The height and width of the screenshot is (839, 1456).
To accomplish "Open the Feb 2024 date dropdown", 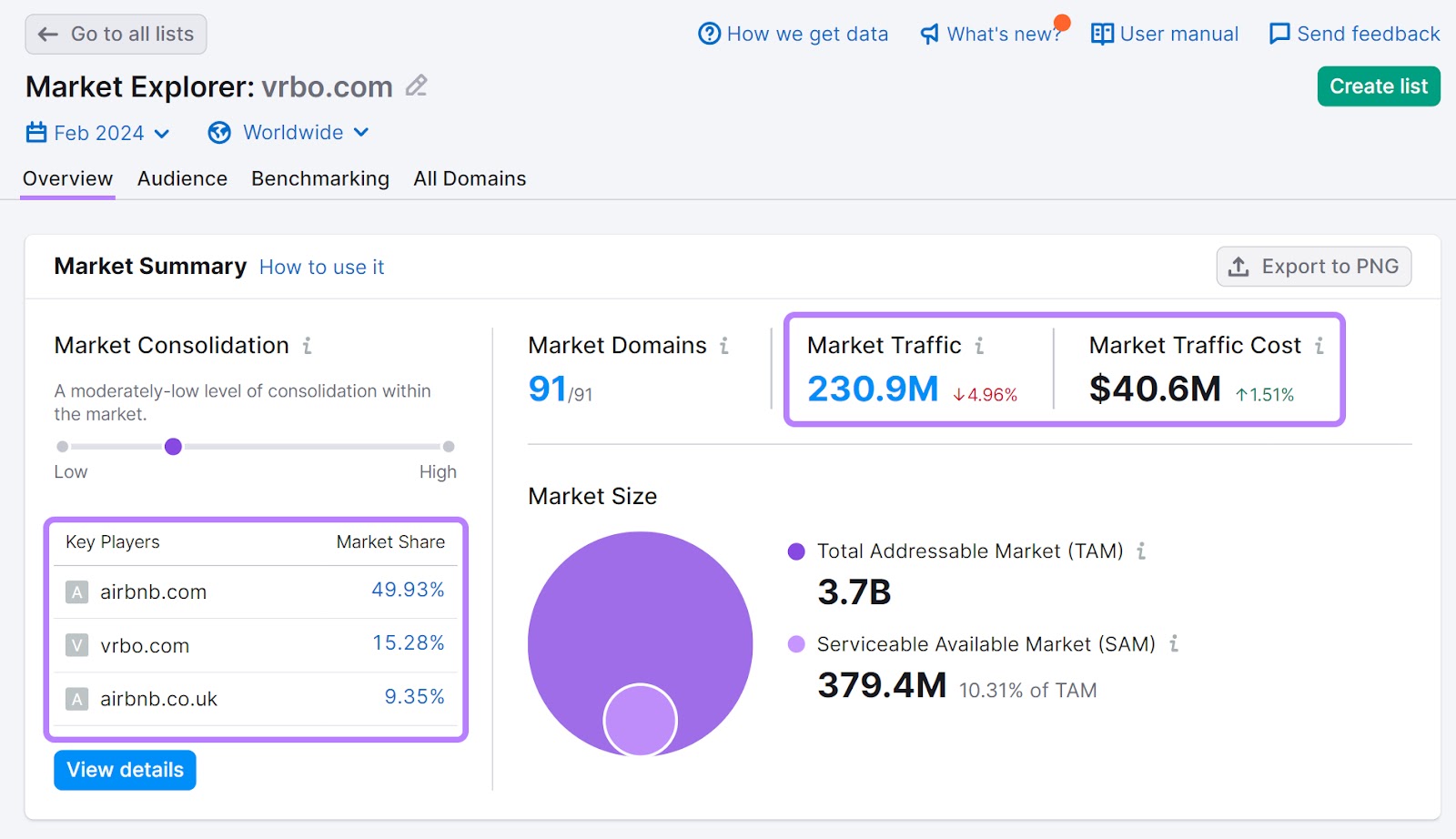I will (98, 133).
